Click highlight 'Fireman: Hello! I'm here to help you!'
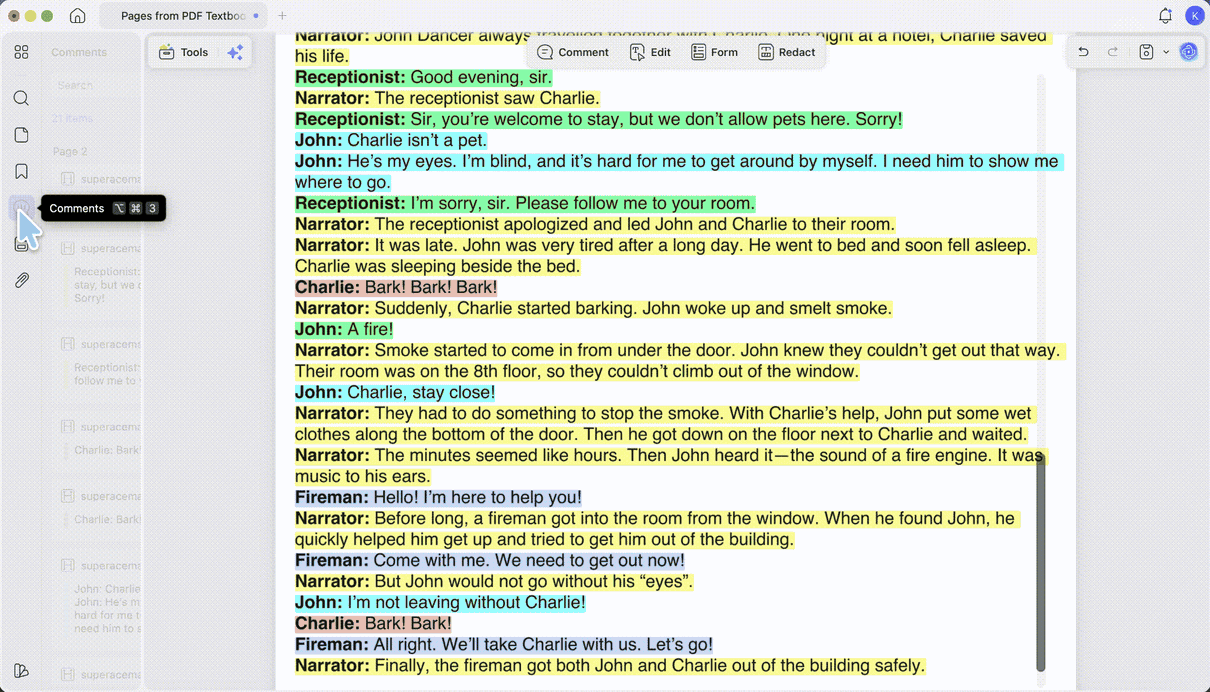The height and width of the screenshot is (692, 1210). tap(438, 497)
